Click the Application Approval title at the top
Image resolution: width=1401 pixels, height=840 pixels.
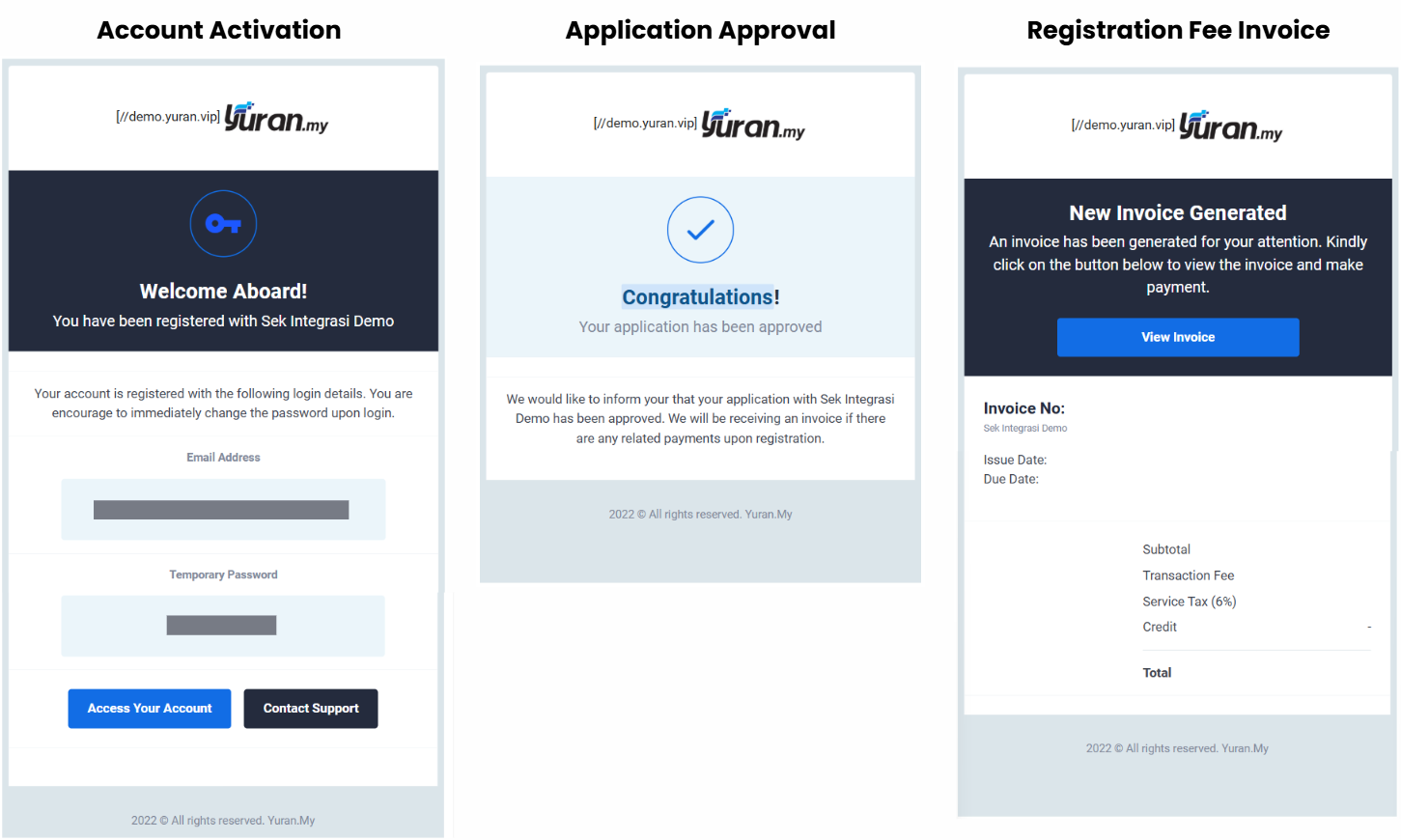point(700,30)
